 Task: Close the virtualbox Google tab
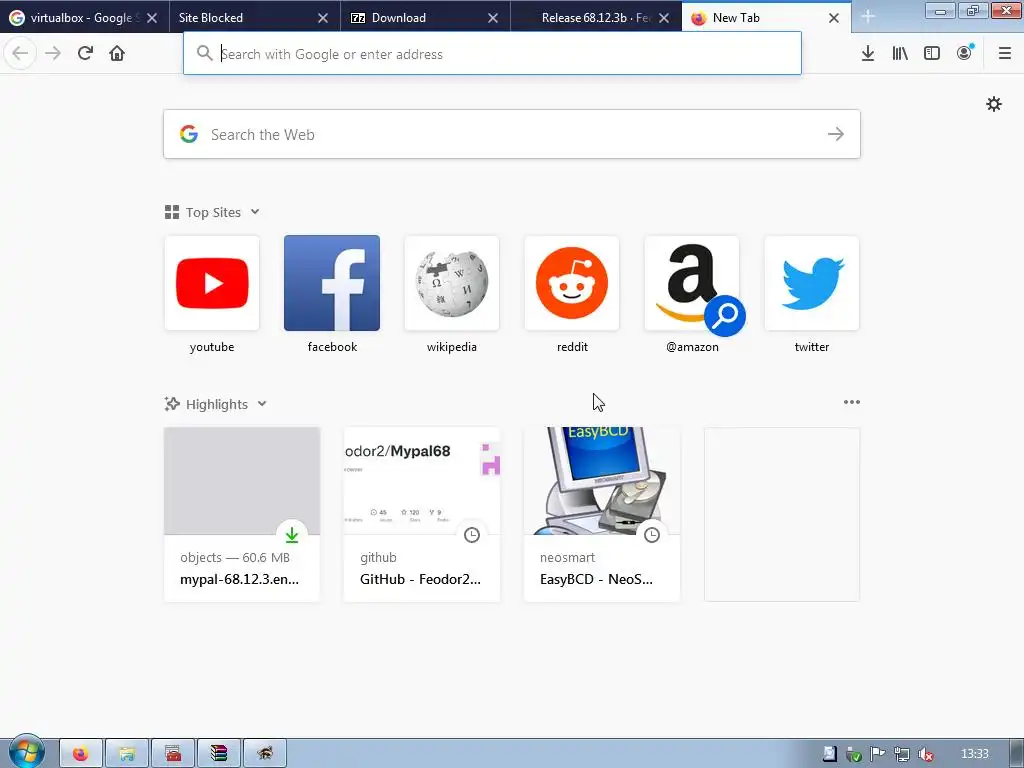click(152, 18)
